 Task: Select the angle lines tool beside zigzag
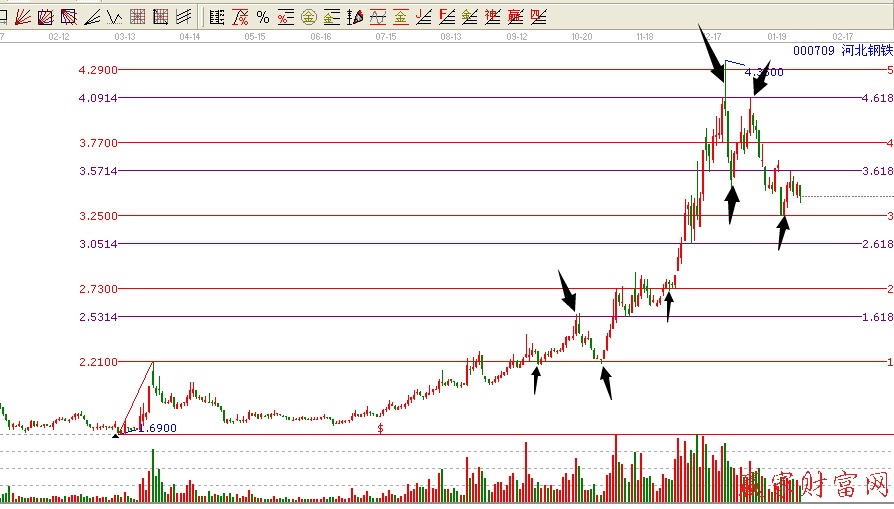[92, 16]
